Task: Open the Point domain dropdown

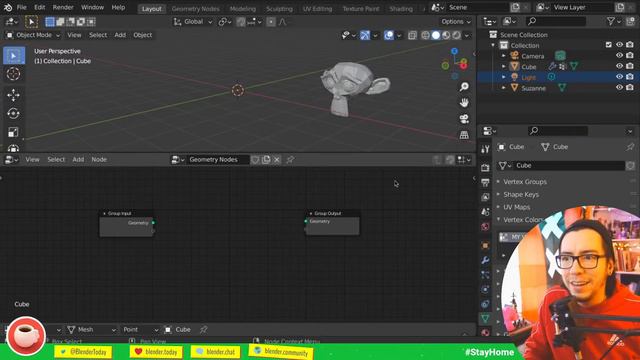Action: tap(141, 329)
